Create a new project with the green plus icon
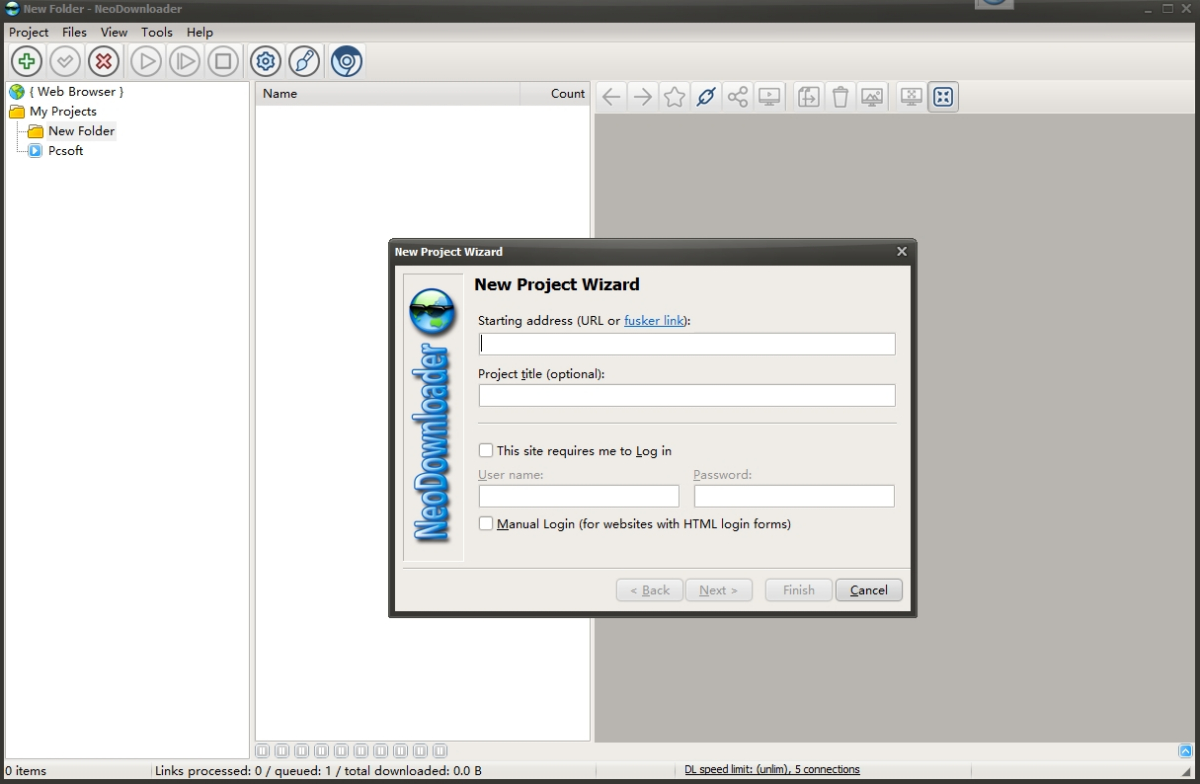Viewport: 1200px width, 784px height. point(26,61)
